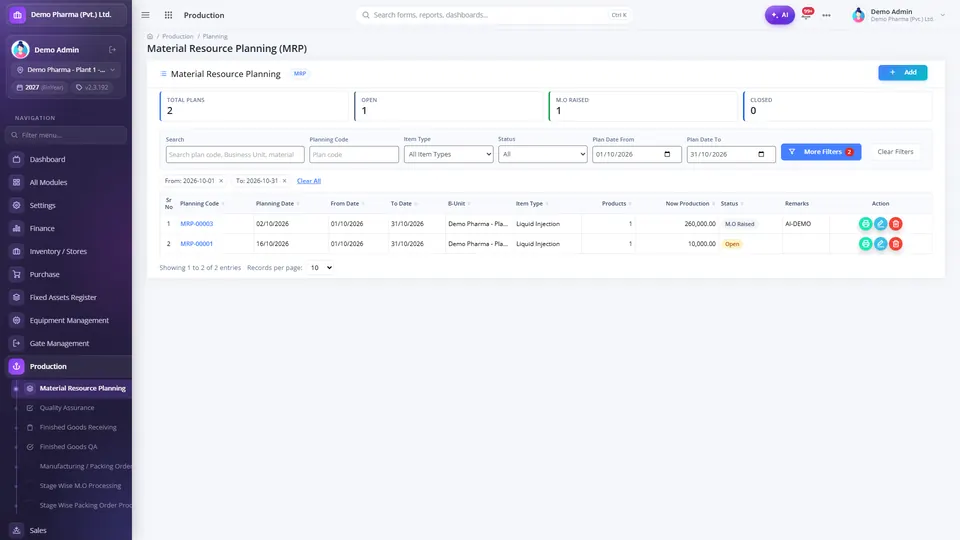Click the Total Plans summary card
Viewport: 960px width, 540px height.
point(253,106)
